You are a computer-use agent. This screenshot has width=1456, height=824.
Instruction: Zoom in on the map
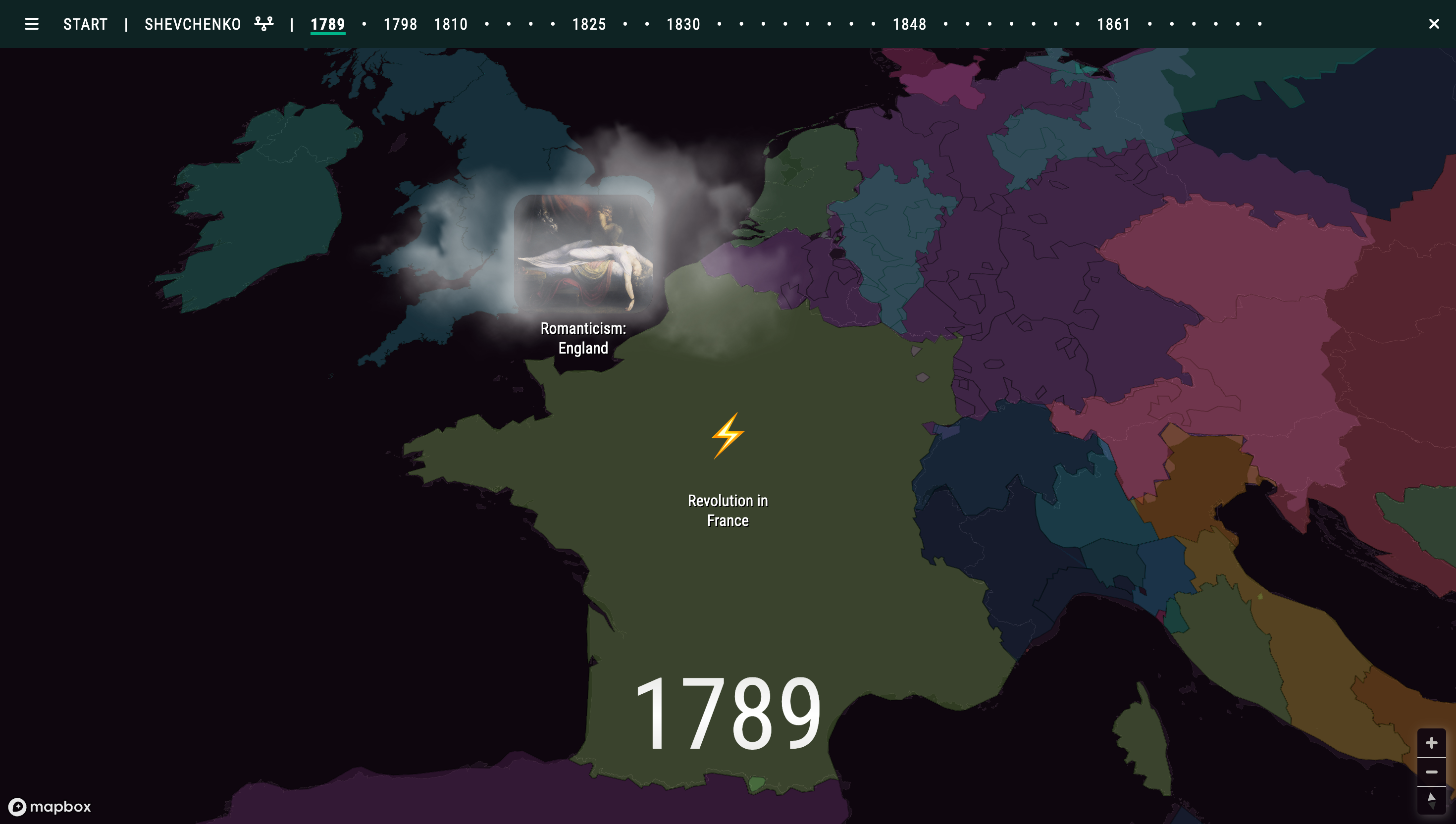1431,742
